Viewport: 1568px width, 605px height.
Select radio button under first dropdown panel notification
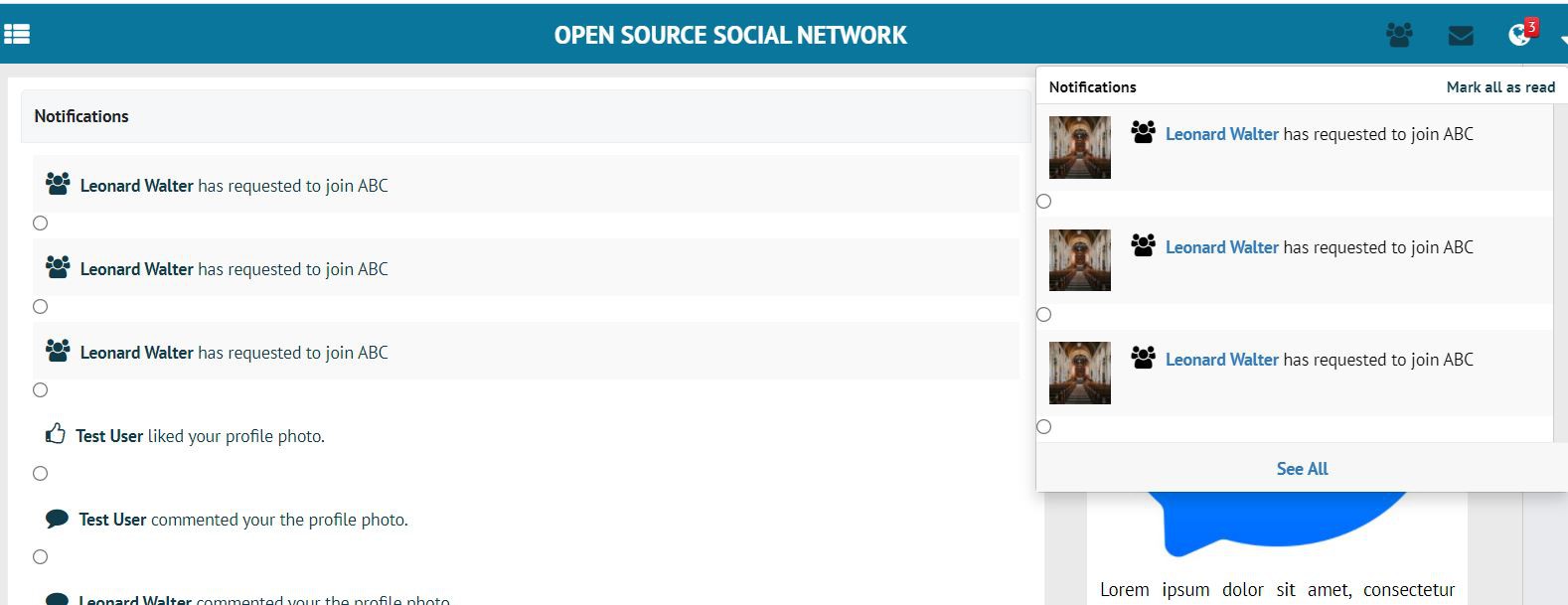1043,201
